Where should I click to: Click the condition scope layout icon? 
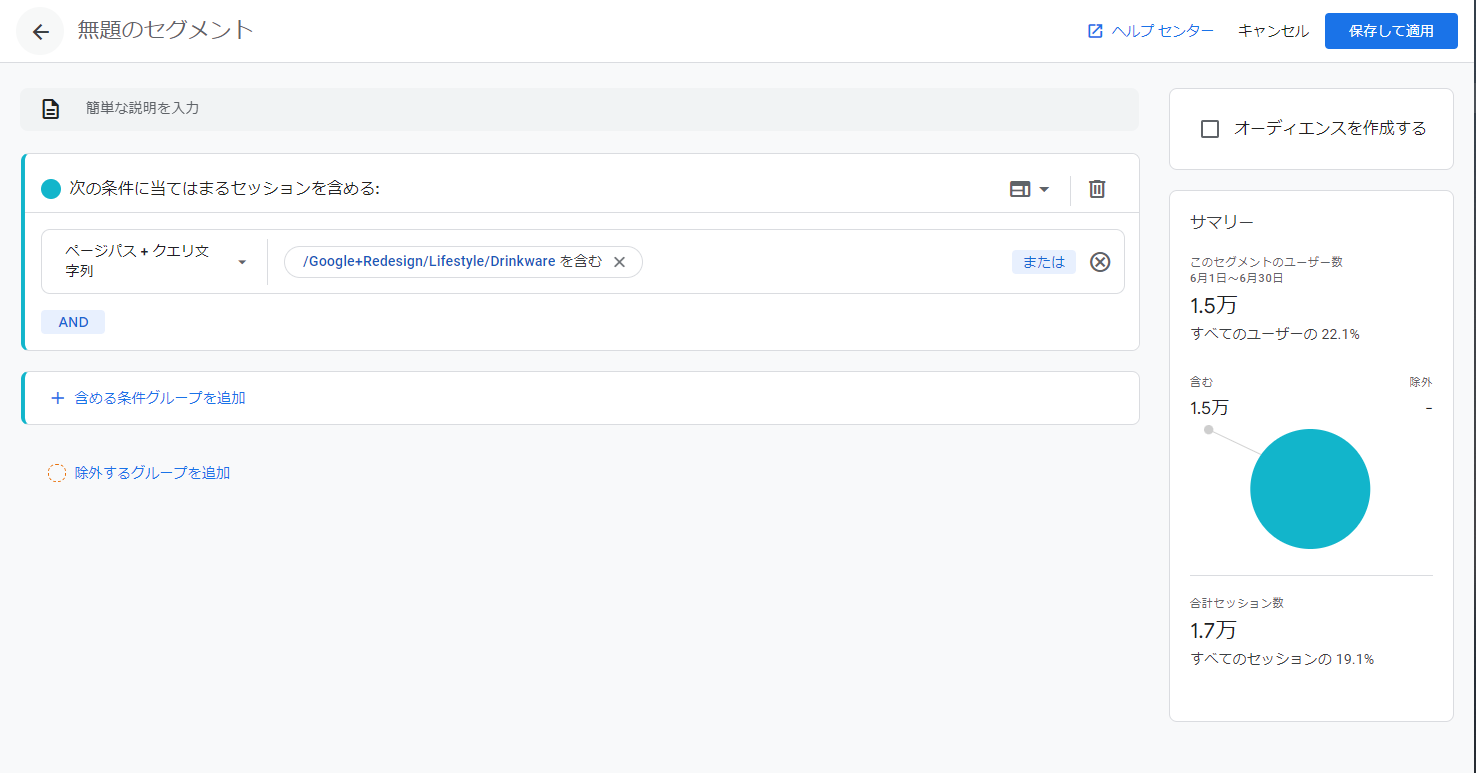1019,189
